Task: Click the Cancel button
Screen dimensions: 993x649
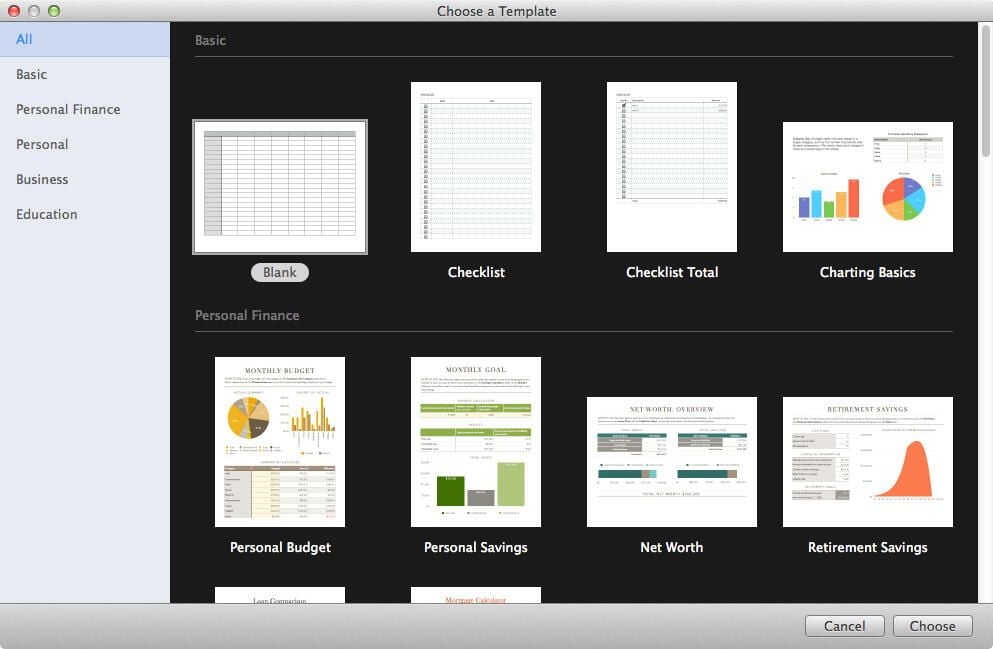Action: point(844,626)
